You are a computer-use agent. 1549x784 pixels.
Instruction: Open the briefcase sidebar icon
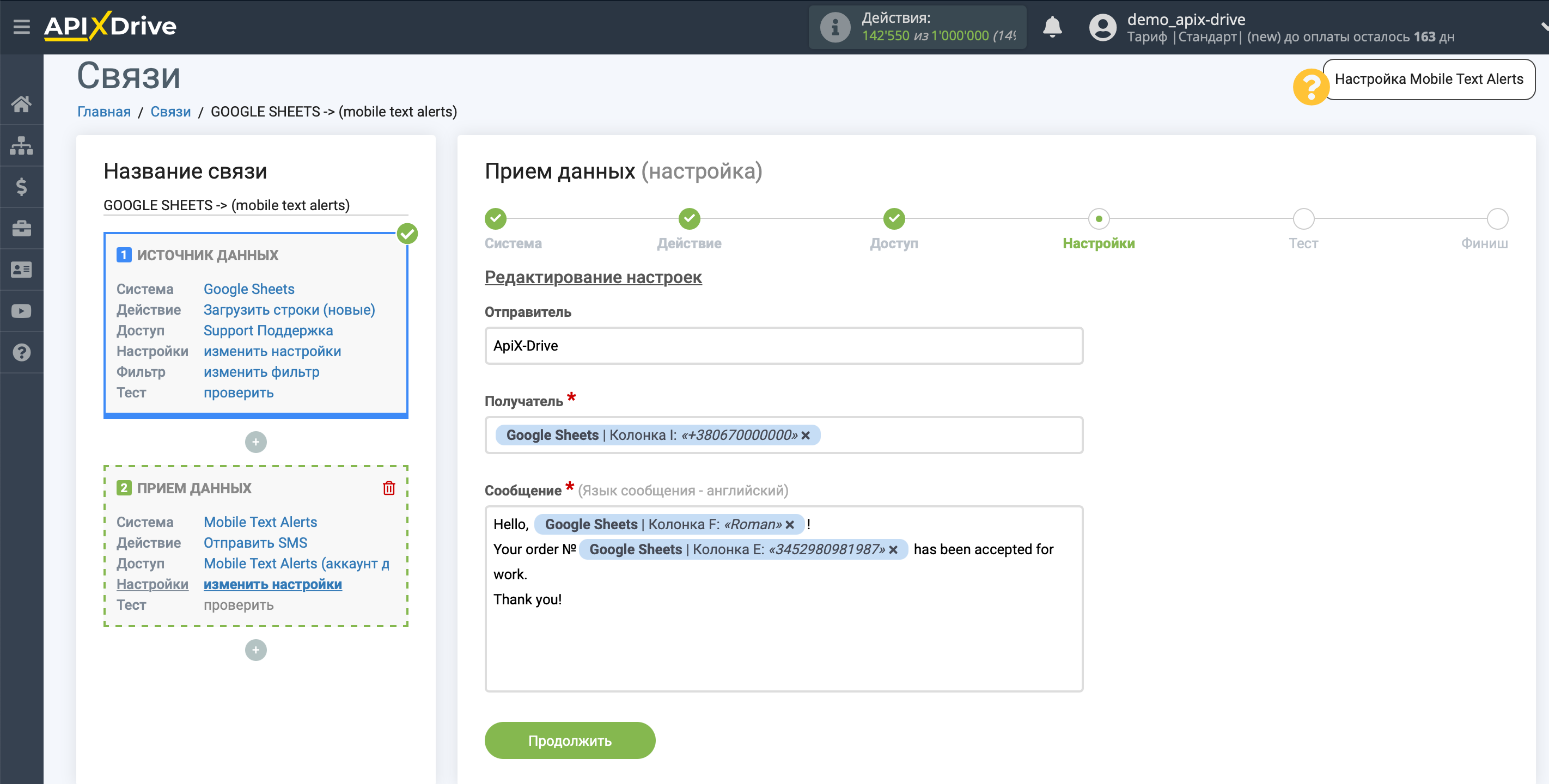point(22,228)
